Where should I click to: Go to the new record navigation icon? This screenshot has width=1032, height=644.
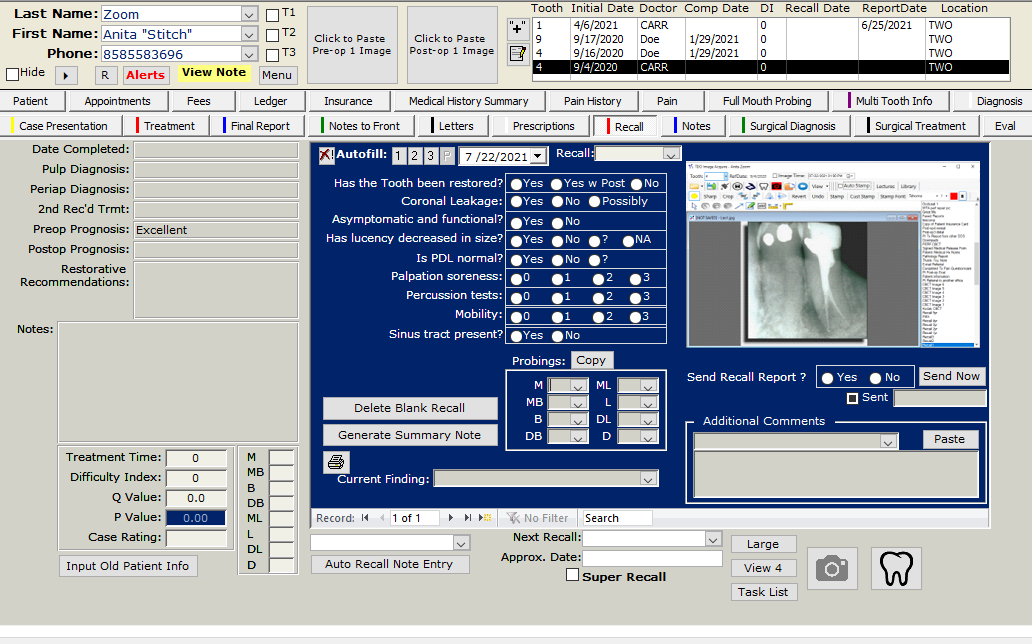tap(486, 518)
